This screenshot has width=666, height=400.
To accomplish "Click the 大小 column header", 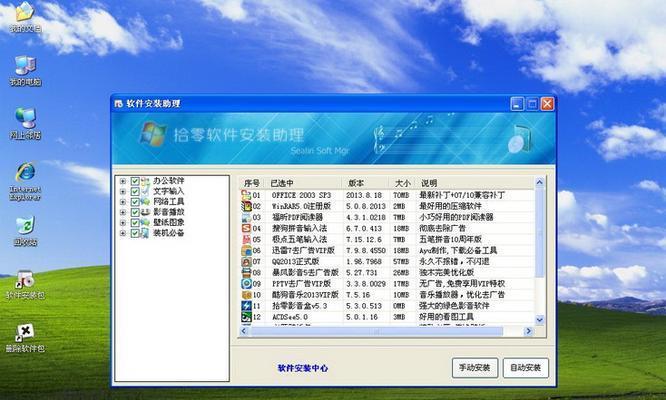I will point(401,183).
